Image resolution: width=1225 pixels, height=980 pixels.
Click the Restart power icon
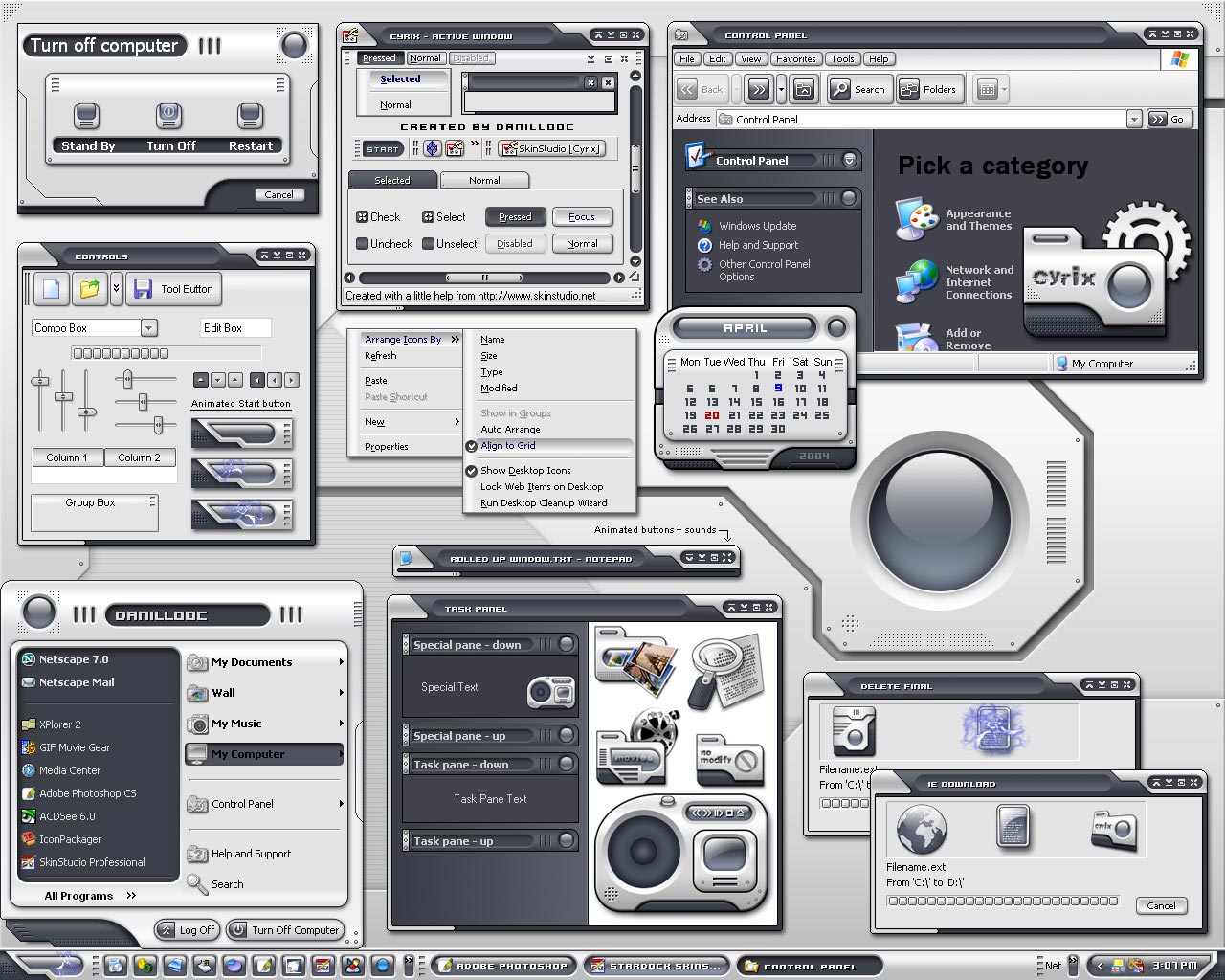pos(251,116)
